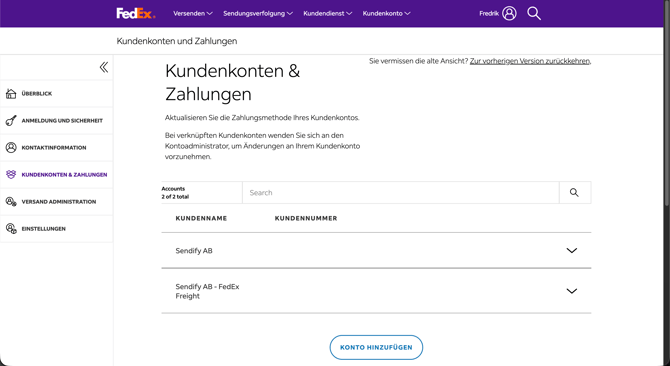Click the Sendify AB account name

(x=194, y=251)
